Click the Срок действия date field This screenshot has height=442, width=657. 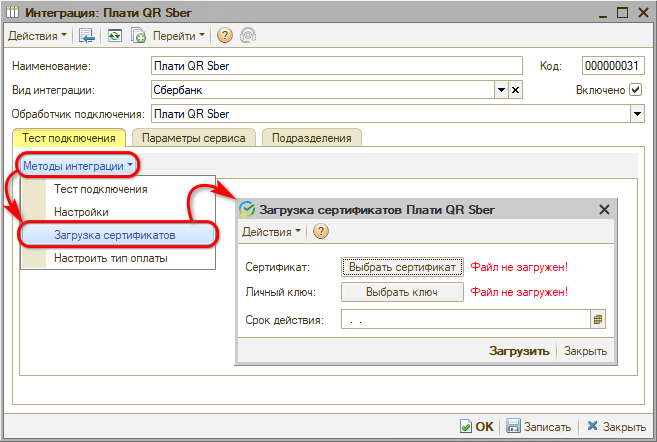[x=466, y=320]
